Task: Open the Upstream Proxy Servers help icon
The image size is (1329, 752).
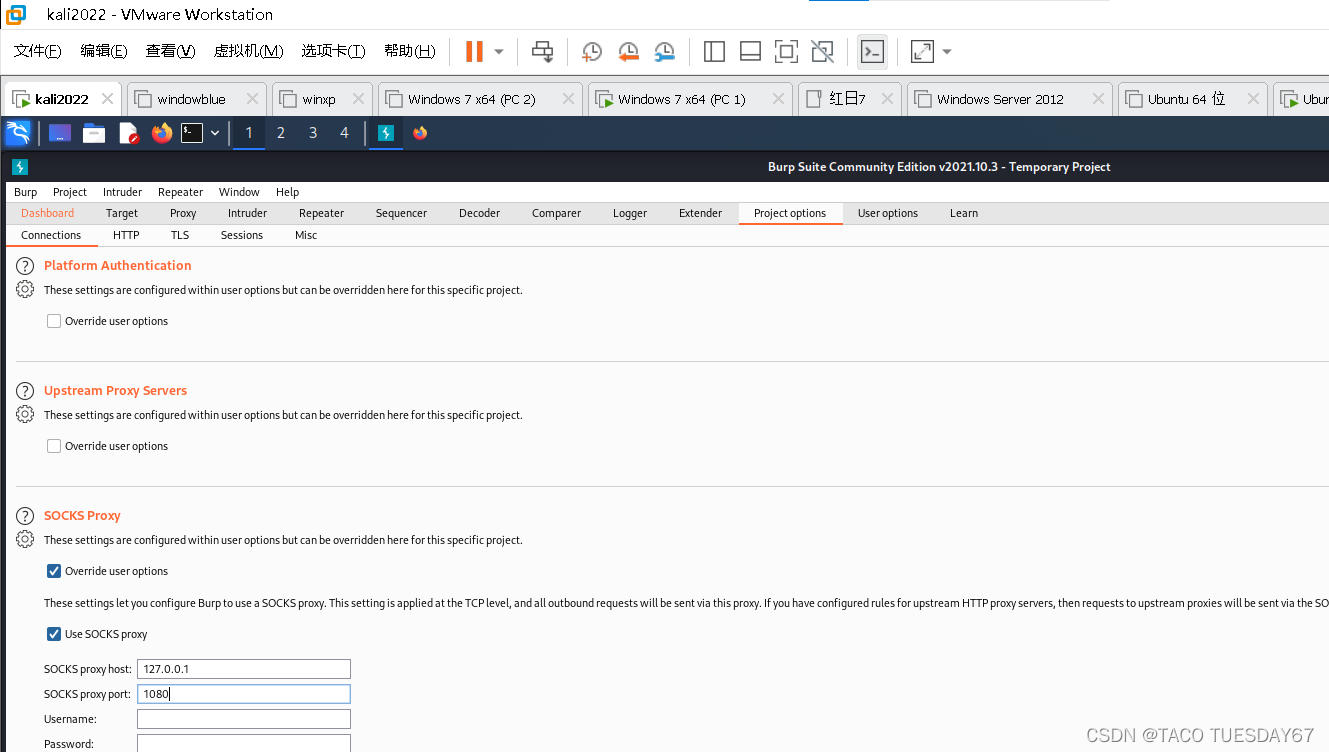Action: 25,391
